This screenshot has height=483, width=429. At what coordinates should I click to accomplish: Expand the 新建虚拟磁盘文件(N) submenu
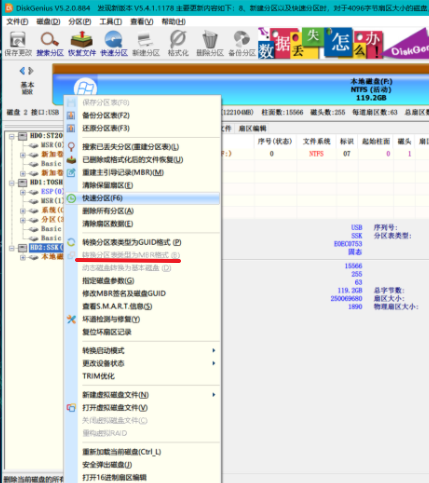pos(143,395)
